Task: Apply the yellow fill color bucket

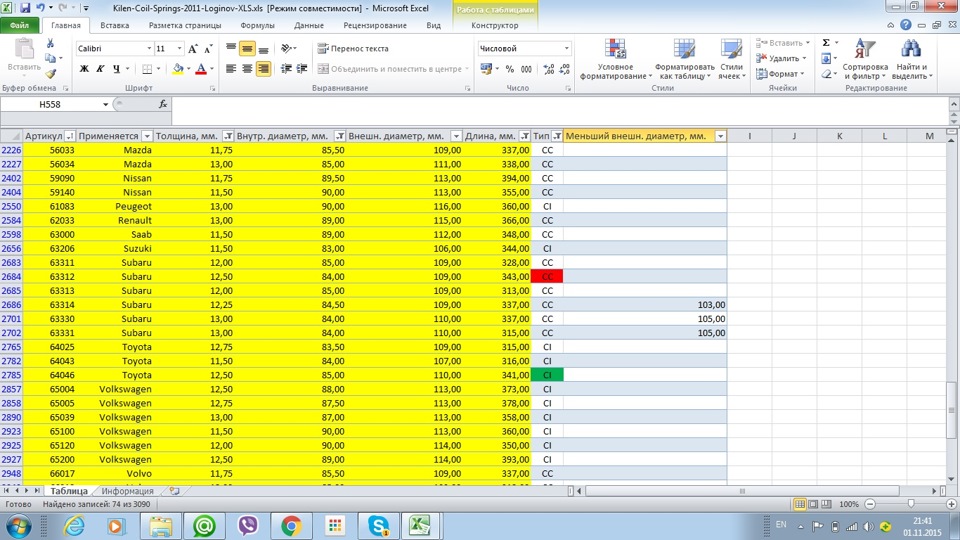Action: coord(178,69)
